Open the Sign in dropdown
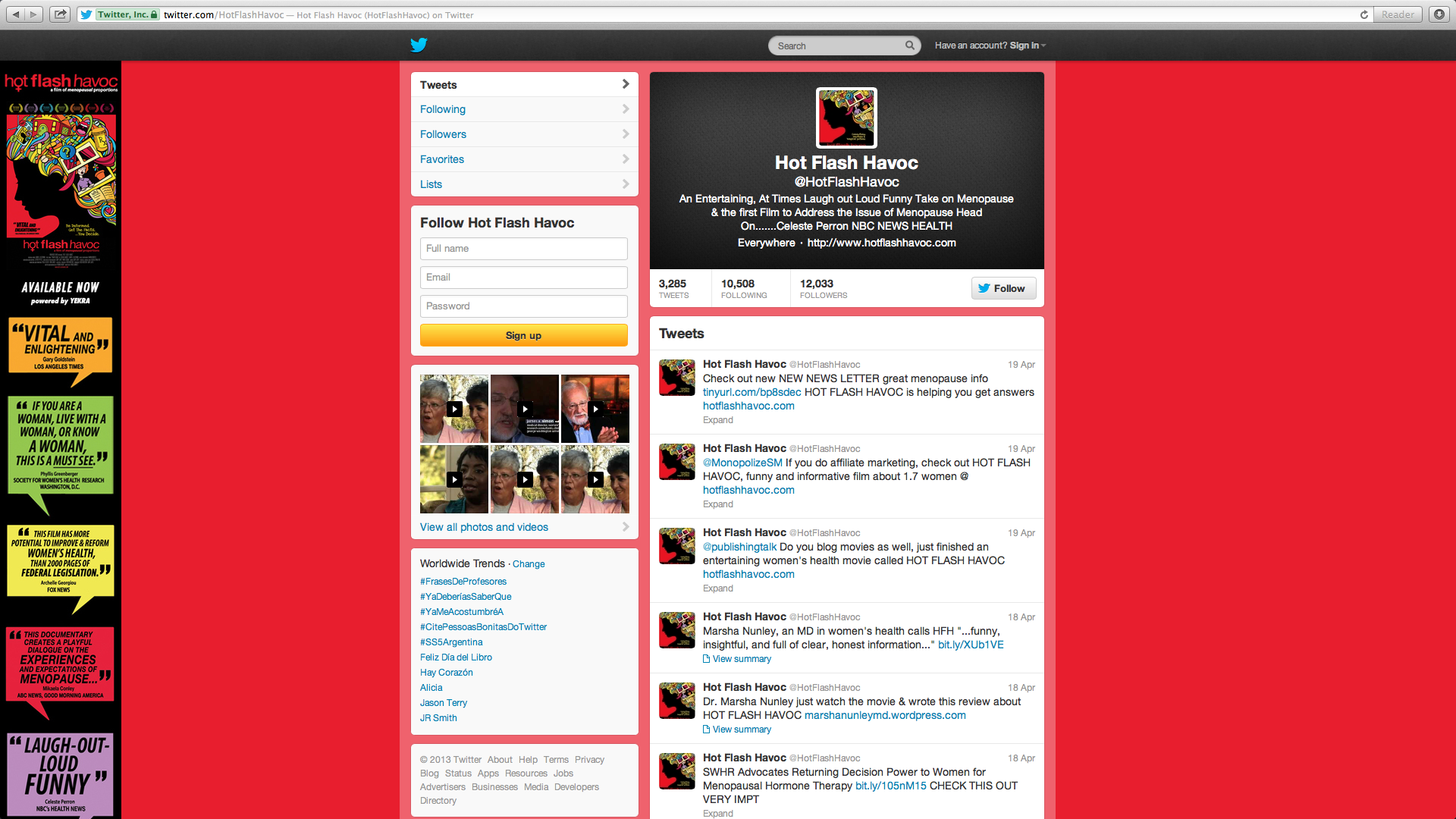This screenshot has height=819, width=1456. click(1028, 45)
